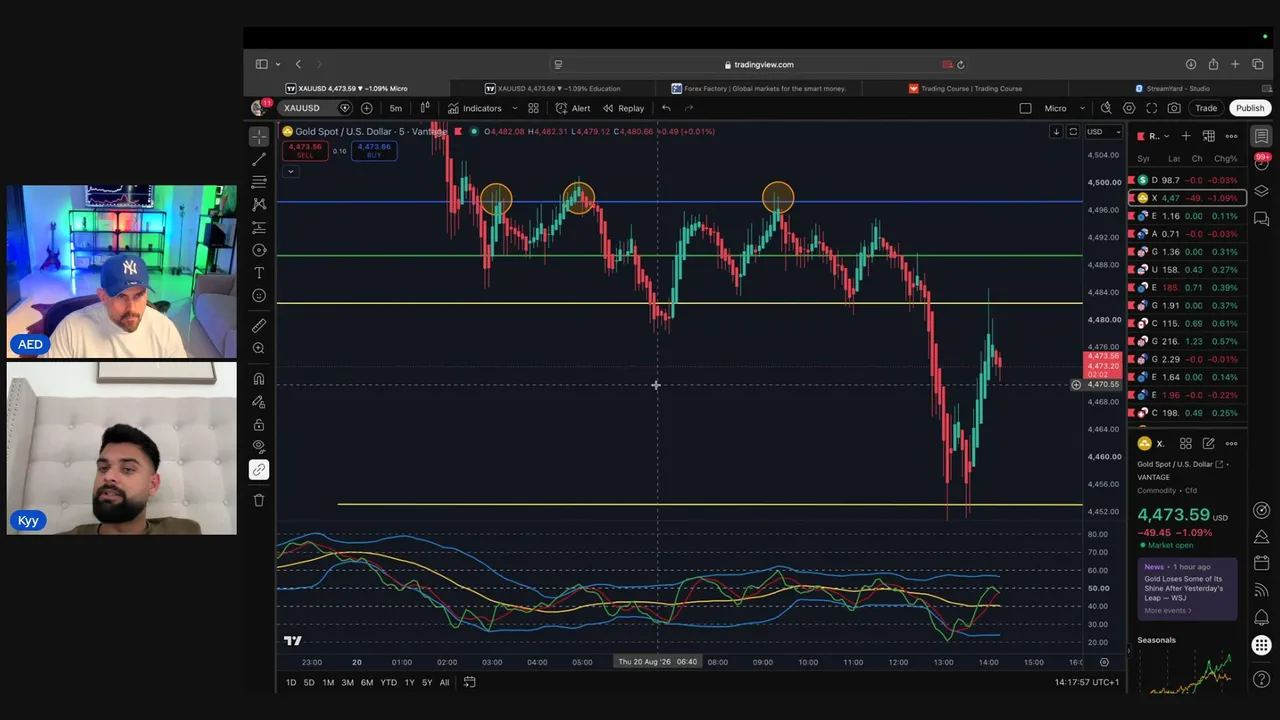Select the 1M date range
The width and height of the screenshot is (1280, 720).
pyautogui.click(x=328, y=682)
